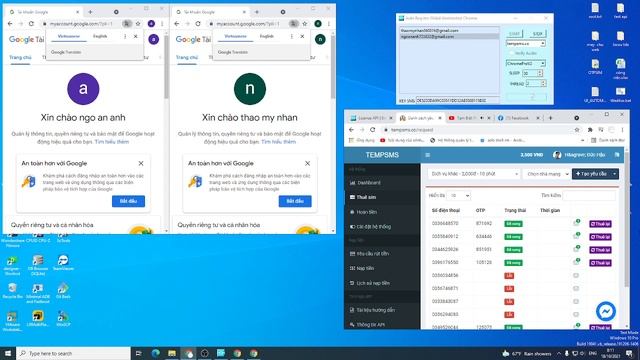
Task: Click 'Tạo yêu cầu' button
Action: coord(591,174)
